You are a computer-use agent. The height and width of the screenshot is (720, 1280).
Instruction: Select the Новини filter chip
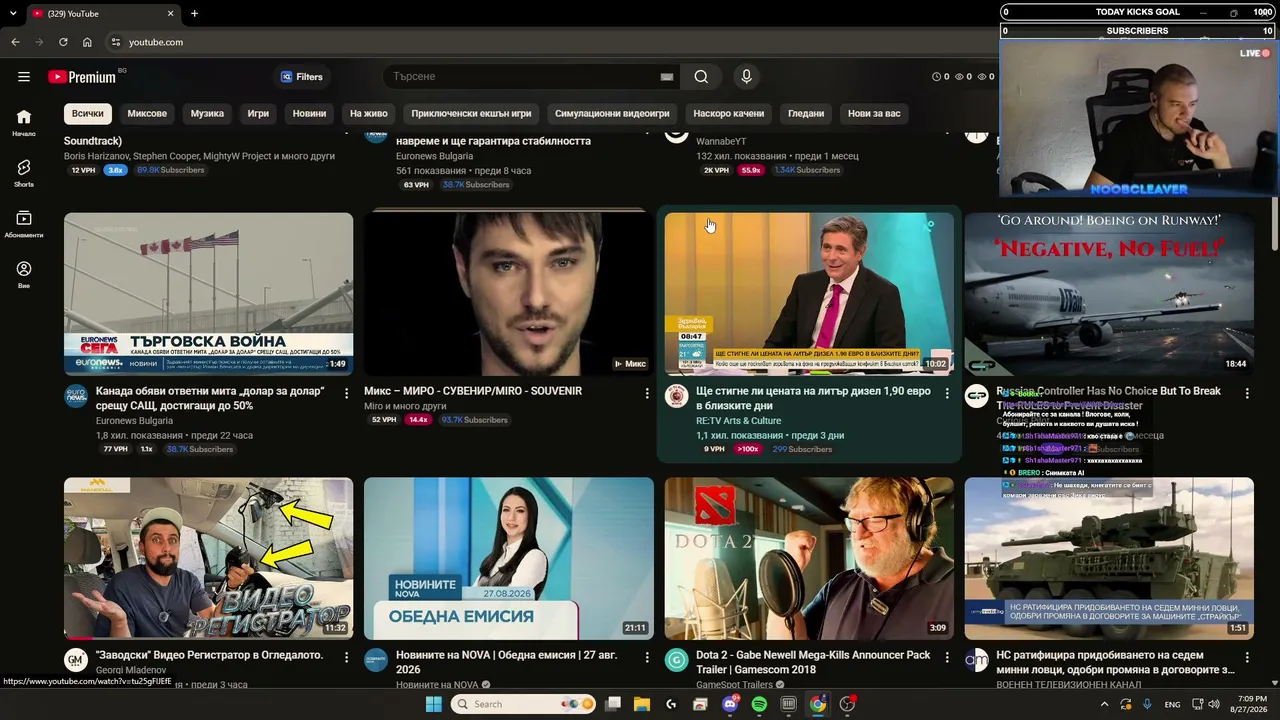click(x=309, y=113)
